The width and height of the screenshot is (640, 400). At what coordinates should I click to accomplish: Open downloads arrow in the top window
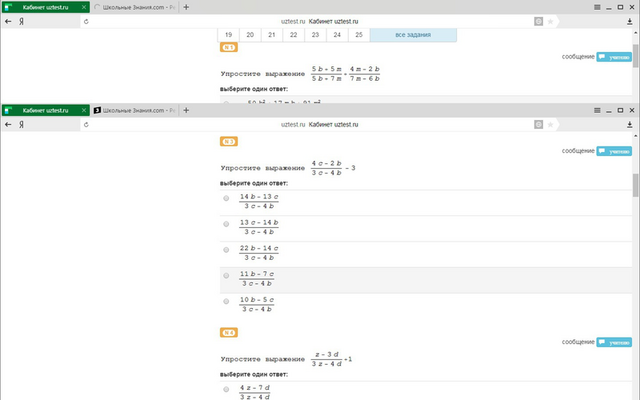point(630,22)
